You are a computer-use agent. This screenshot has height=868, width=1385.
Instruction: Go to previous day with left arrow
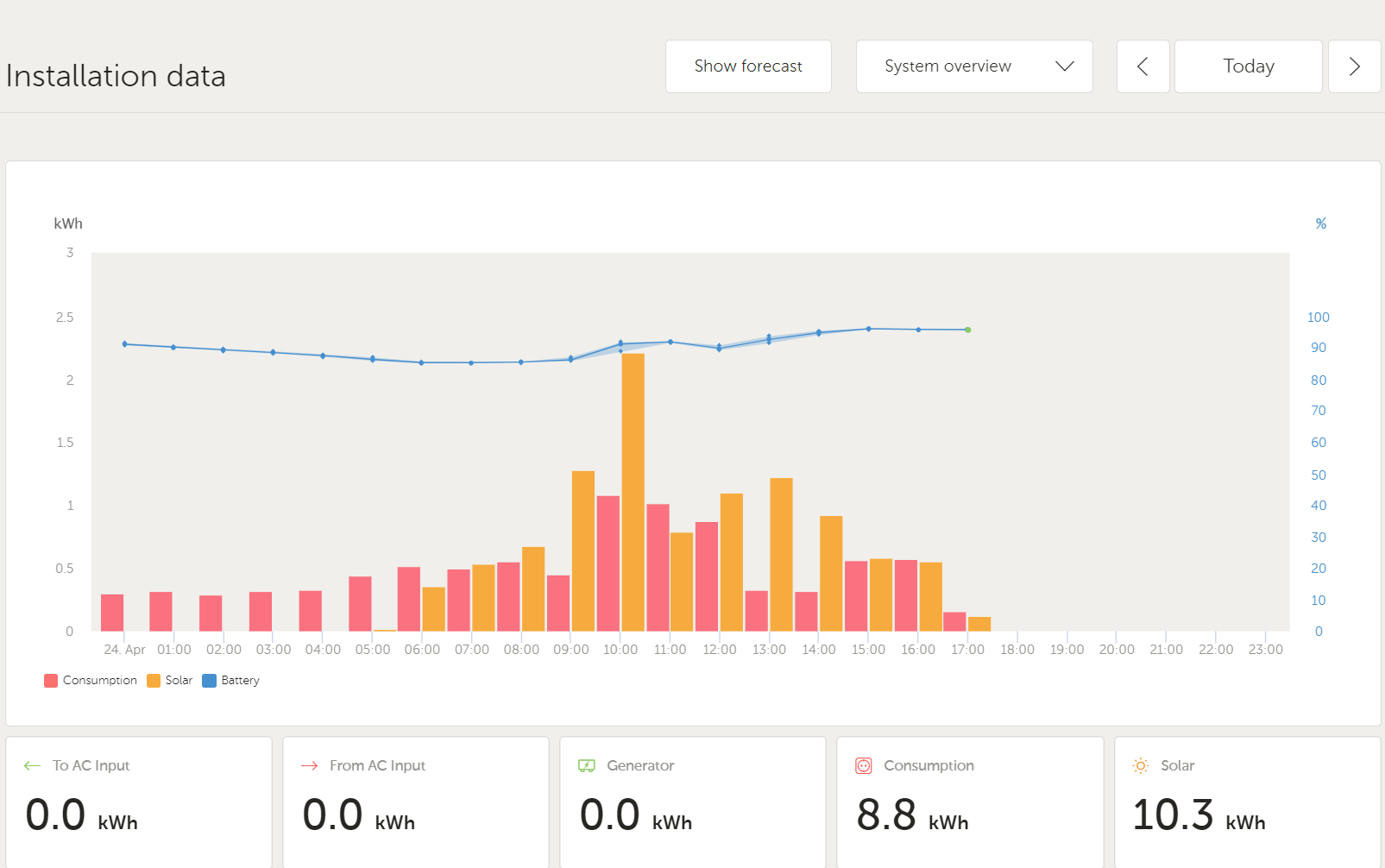pos(1143,66)
